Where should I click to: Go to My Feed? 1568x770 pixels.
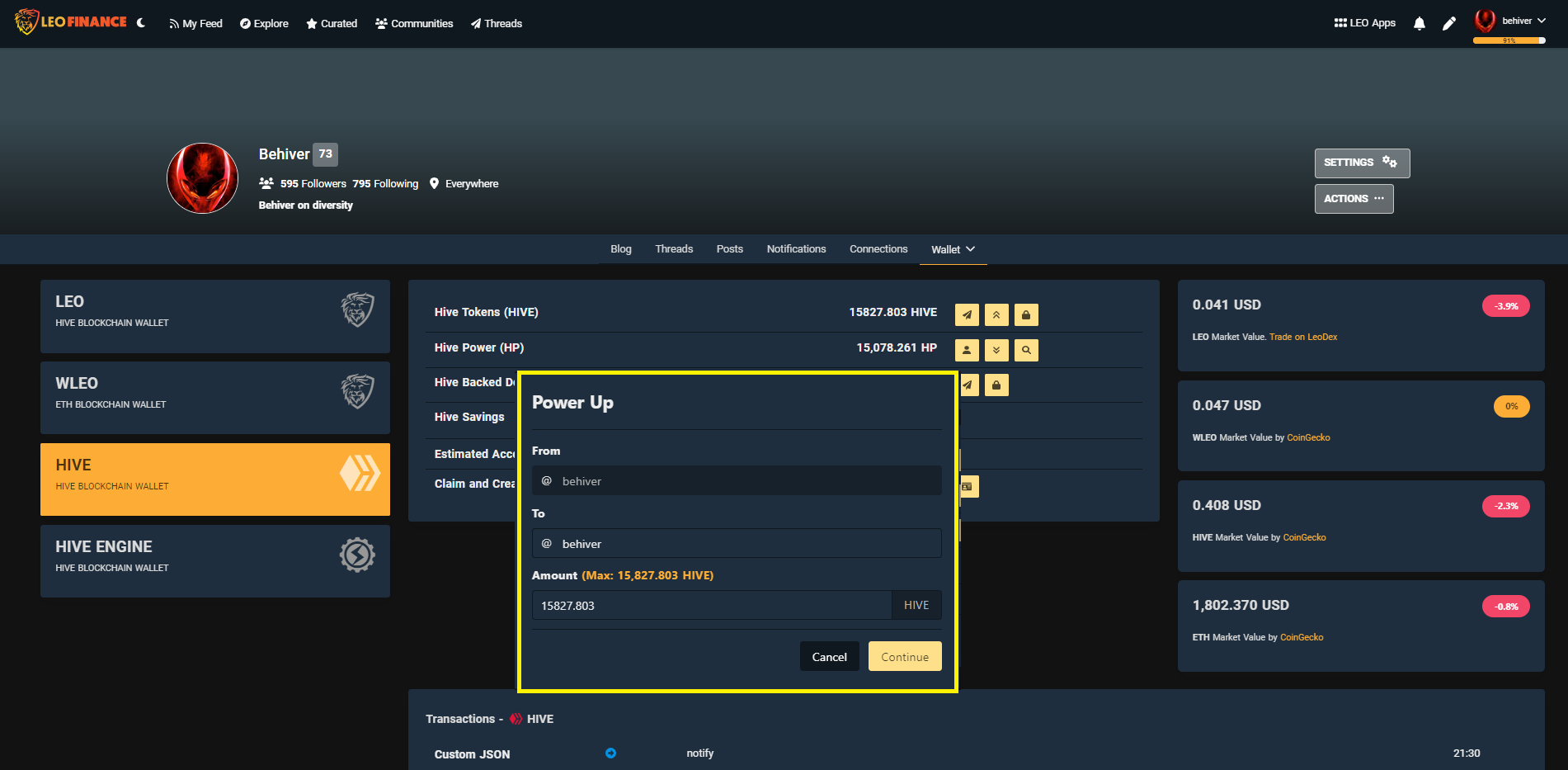(196, 23)
